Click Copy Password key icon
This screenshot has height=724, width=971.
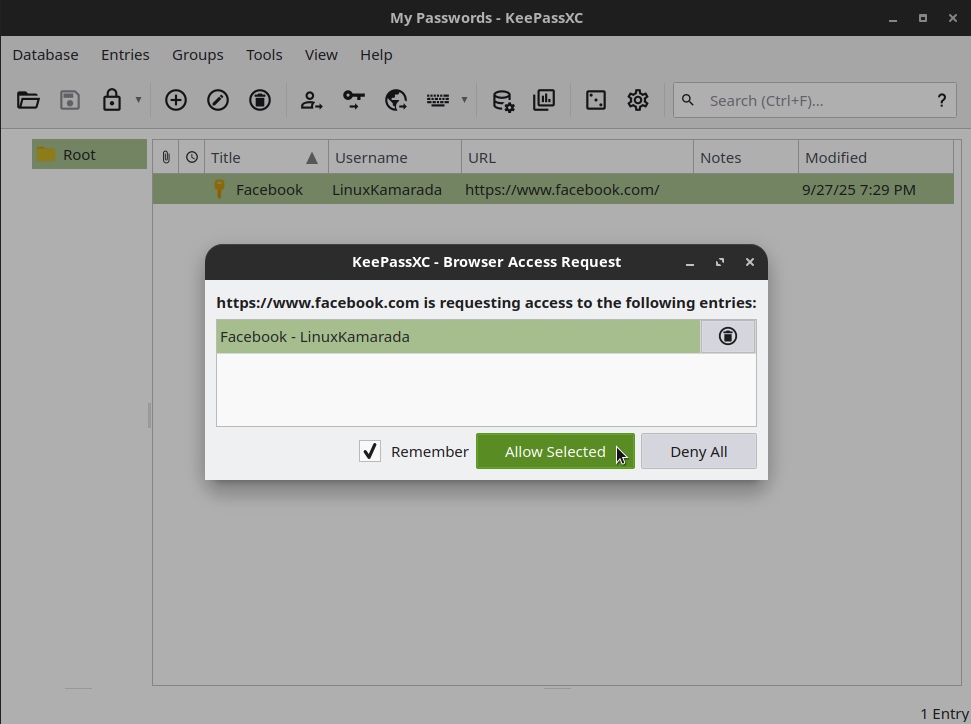[354, 100]
